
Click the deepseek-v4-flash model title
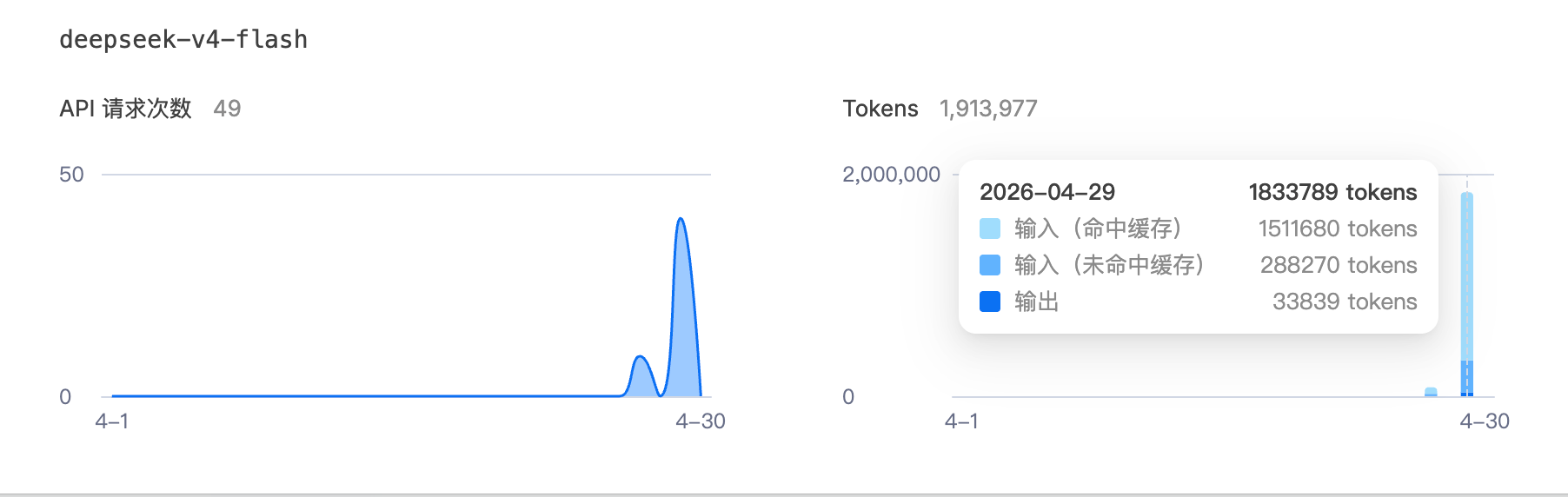tap(183, 40)
